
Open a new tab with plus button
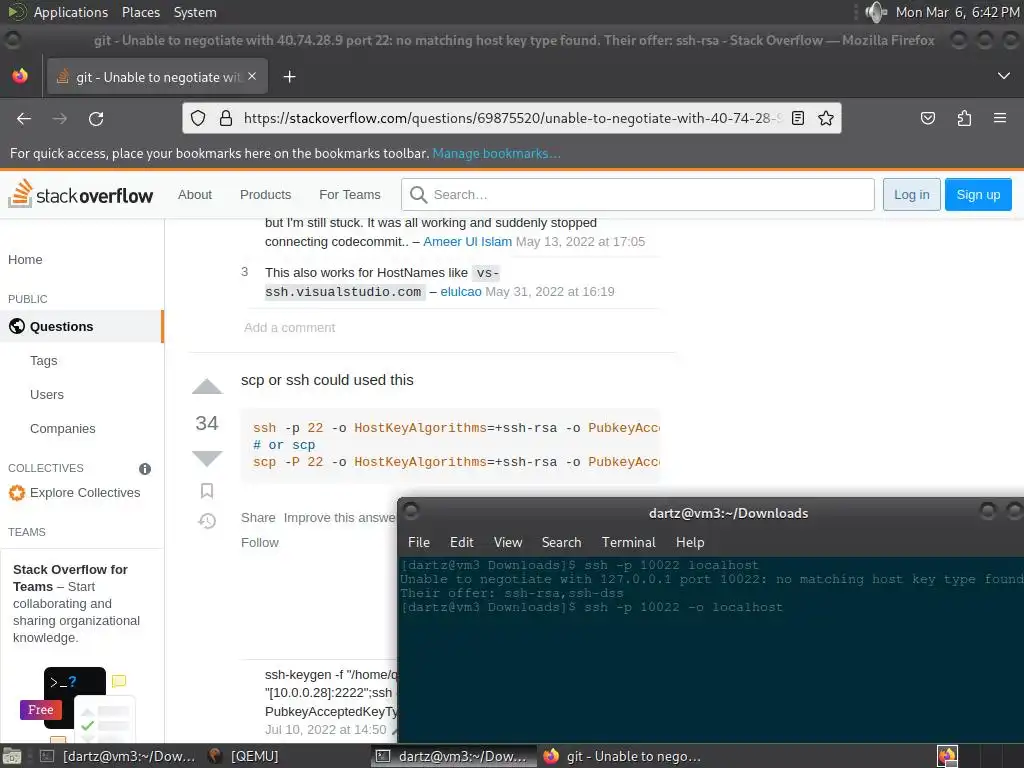click(289, 77)
